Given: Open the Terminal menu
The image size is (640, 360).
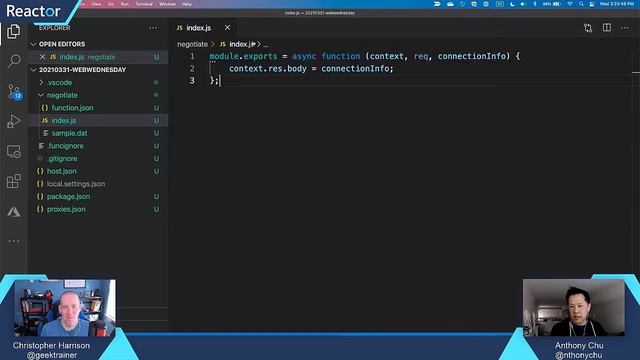Looking at the screenshot, I should (144, 4).
